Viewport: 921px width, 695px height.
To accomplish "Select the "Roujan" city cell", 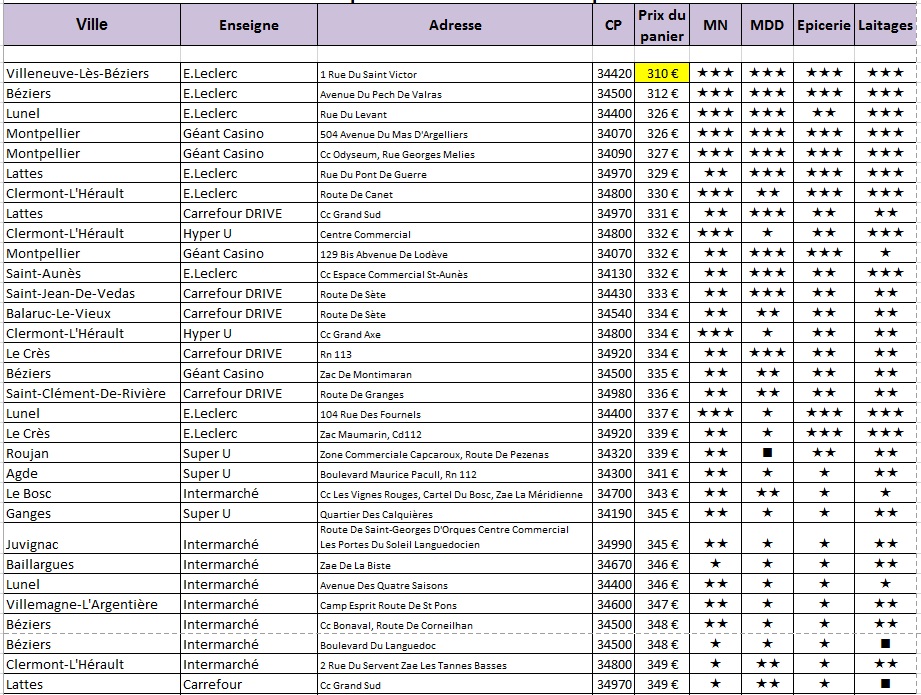I will click(x=92, y=453).
